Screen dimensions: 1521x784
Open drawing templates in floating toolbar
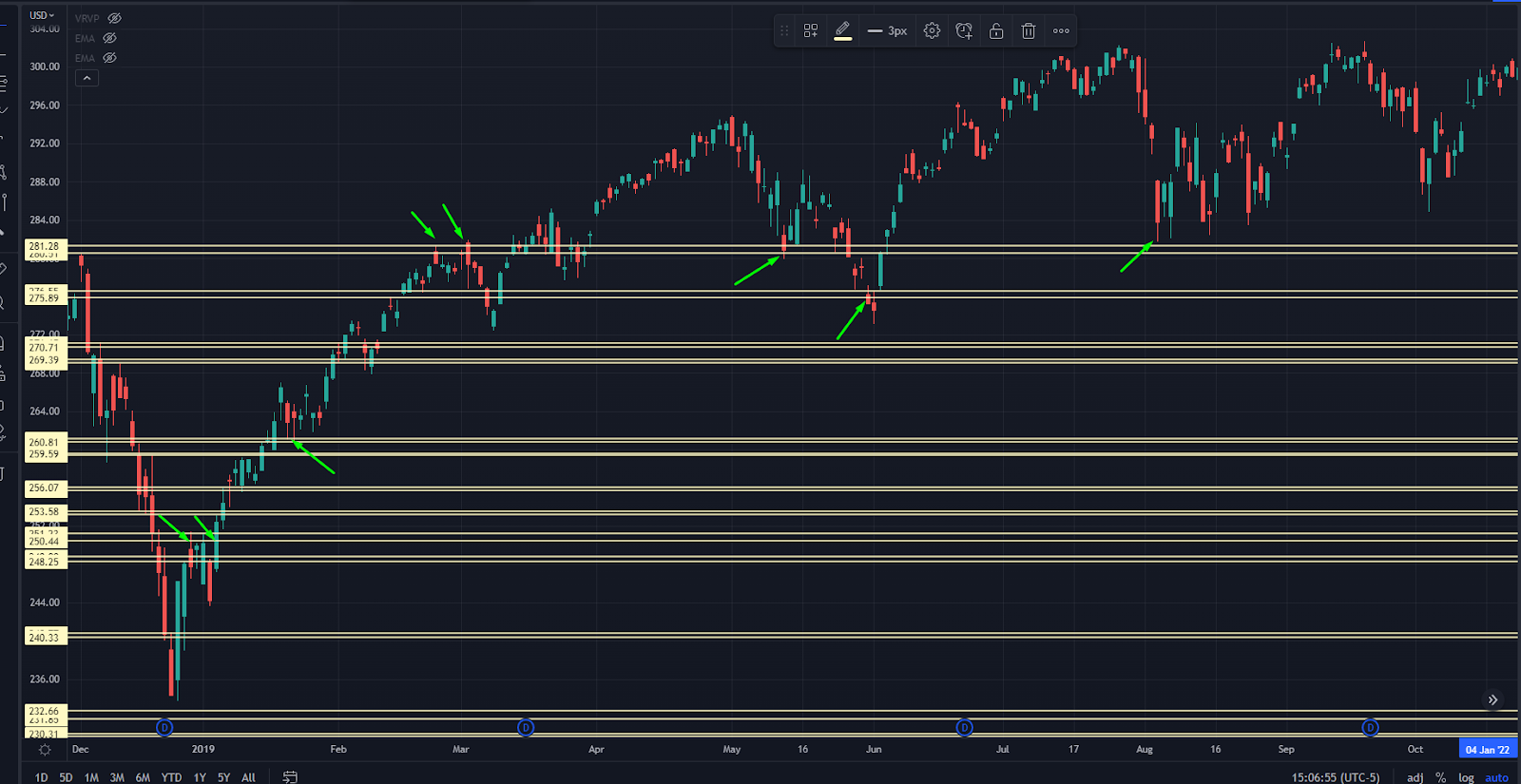pos(811,30)
